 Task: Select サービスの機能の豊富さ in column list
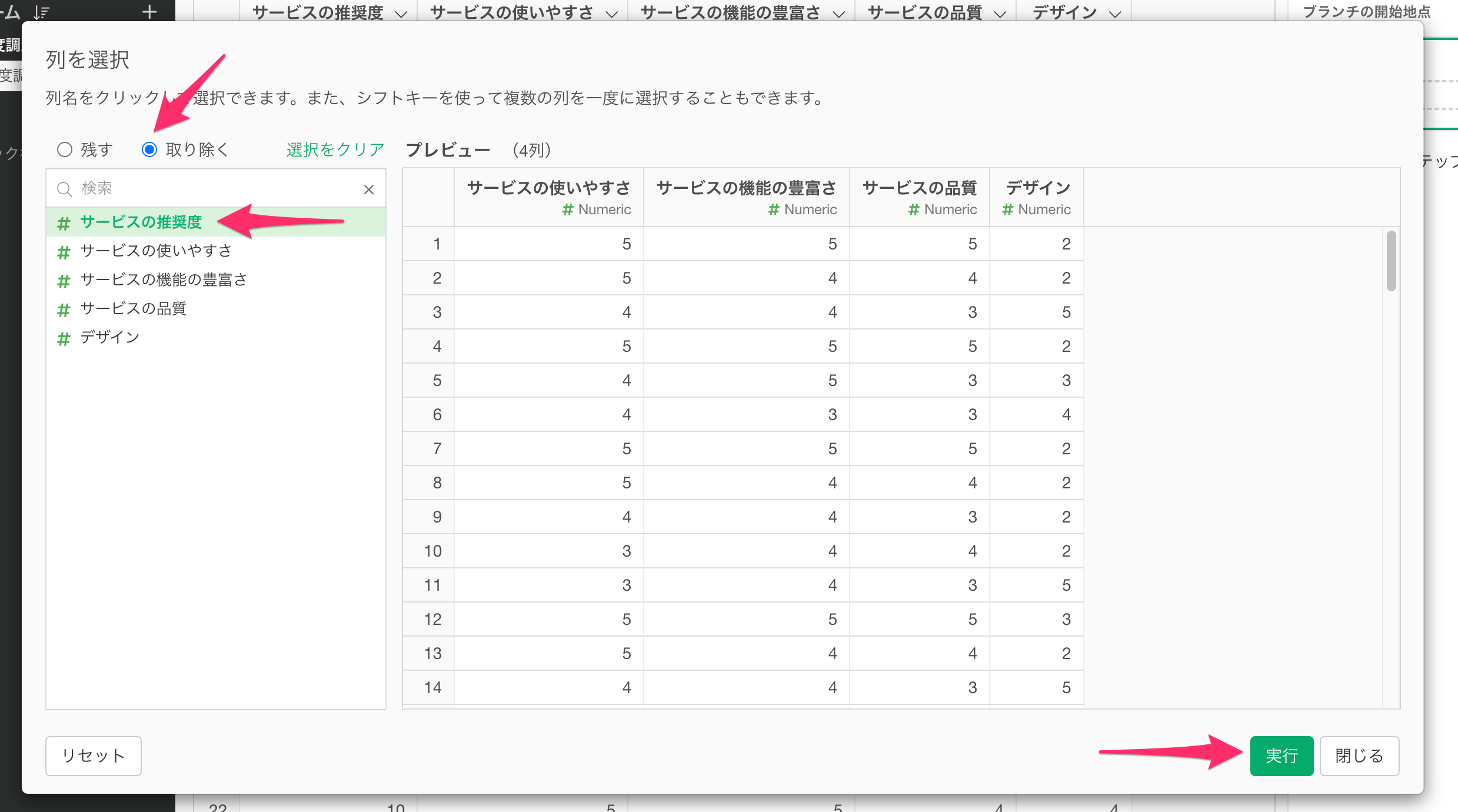pos(164,279)
